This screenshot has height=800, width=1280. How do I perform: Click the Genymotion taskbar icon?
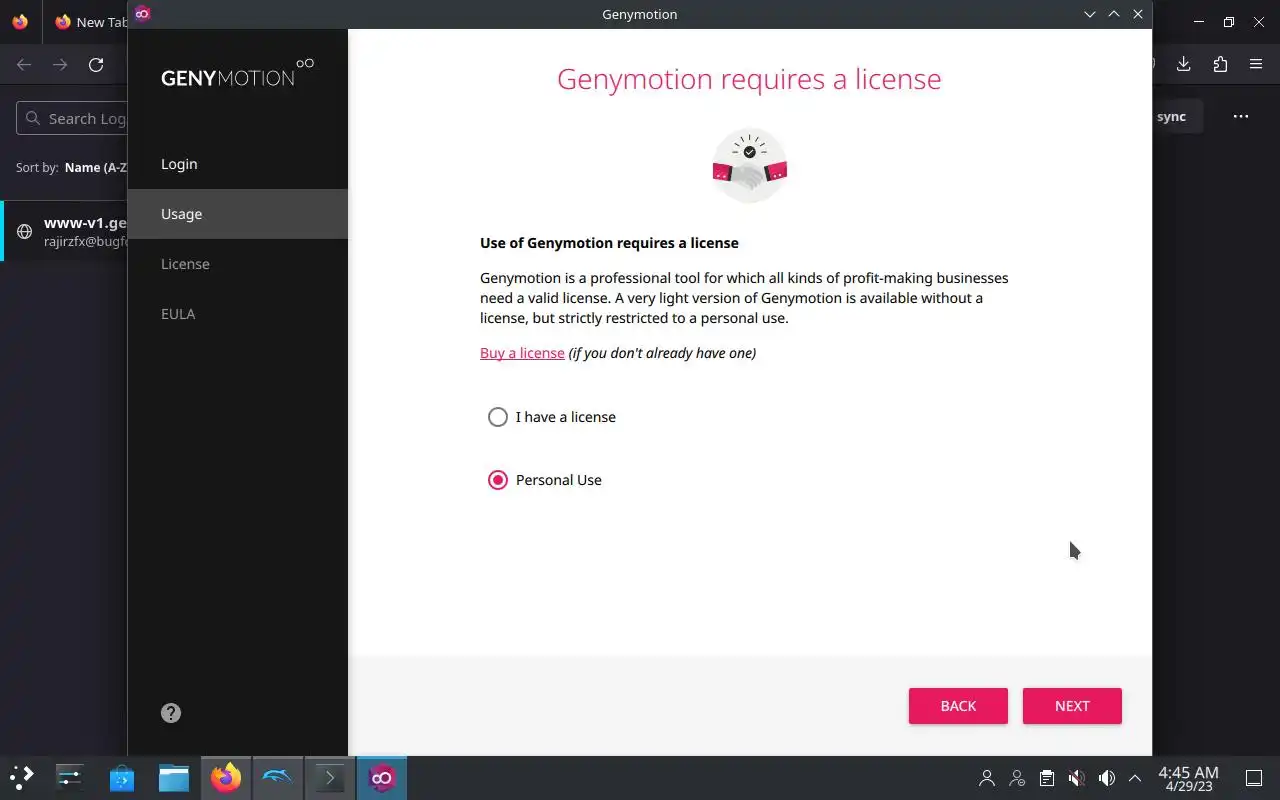[x=382, y=777]
